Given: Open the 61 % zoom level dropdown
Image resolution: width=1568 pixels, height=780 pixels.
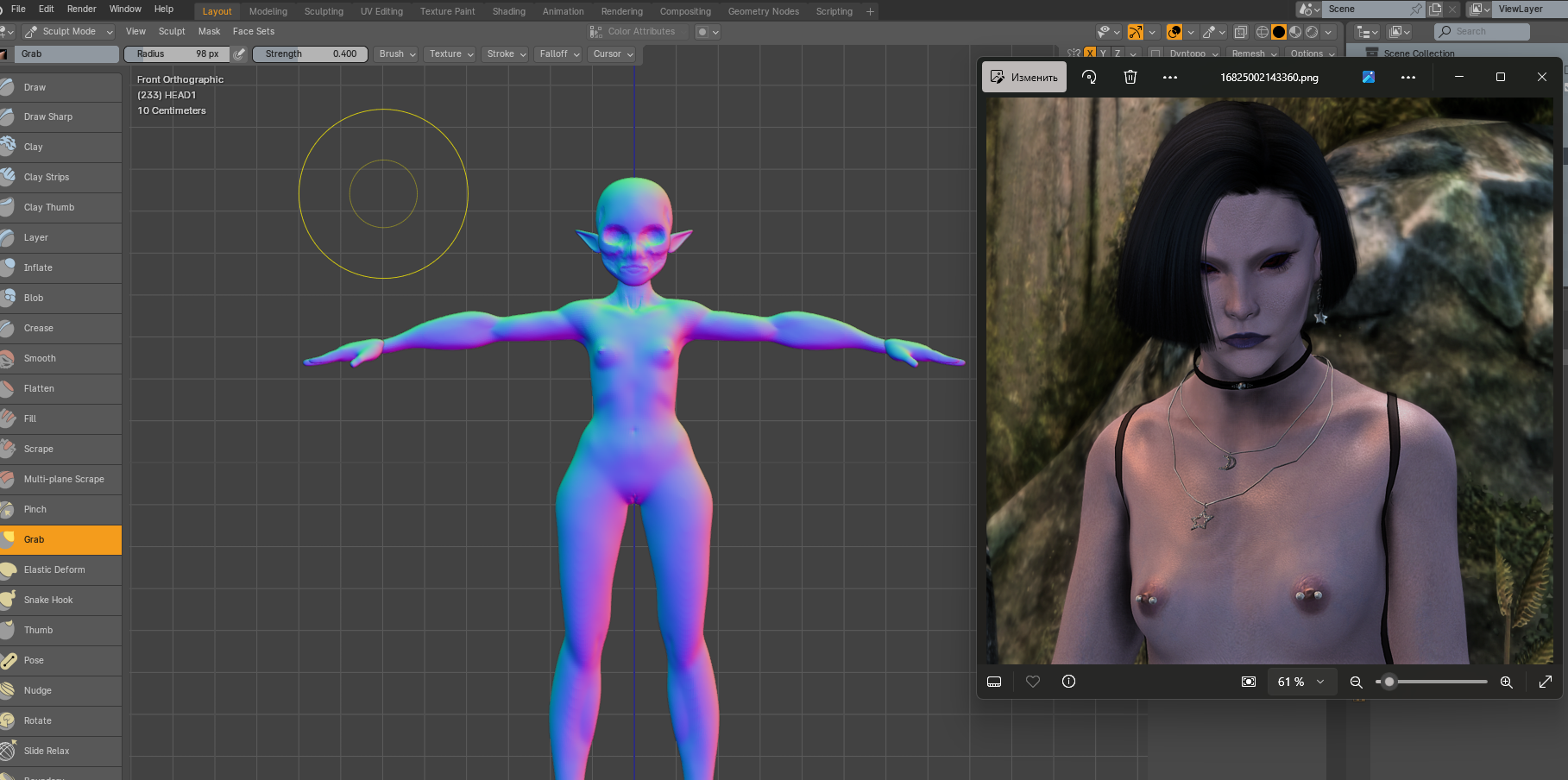Looking at the screenshot, I should click(x=1300, y=682).
